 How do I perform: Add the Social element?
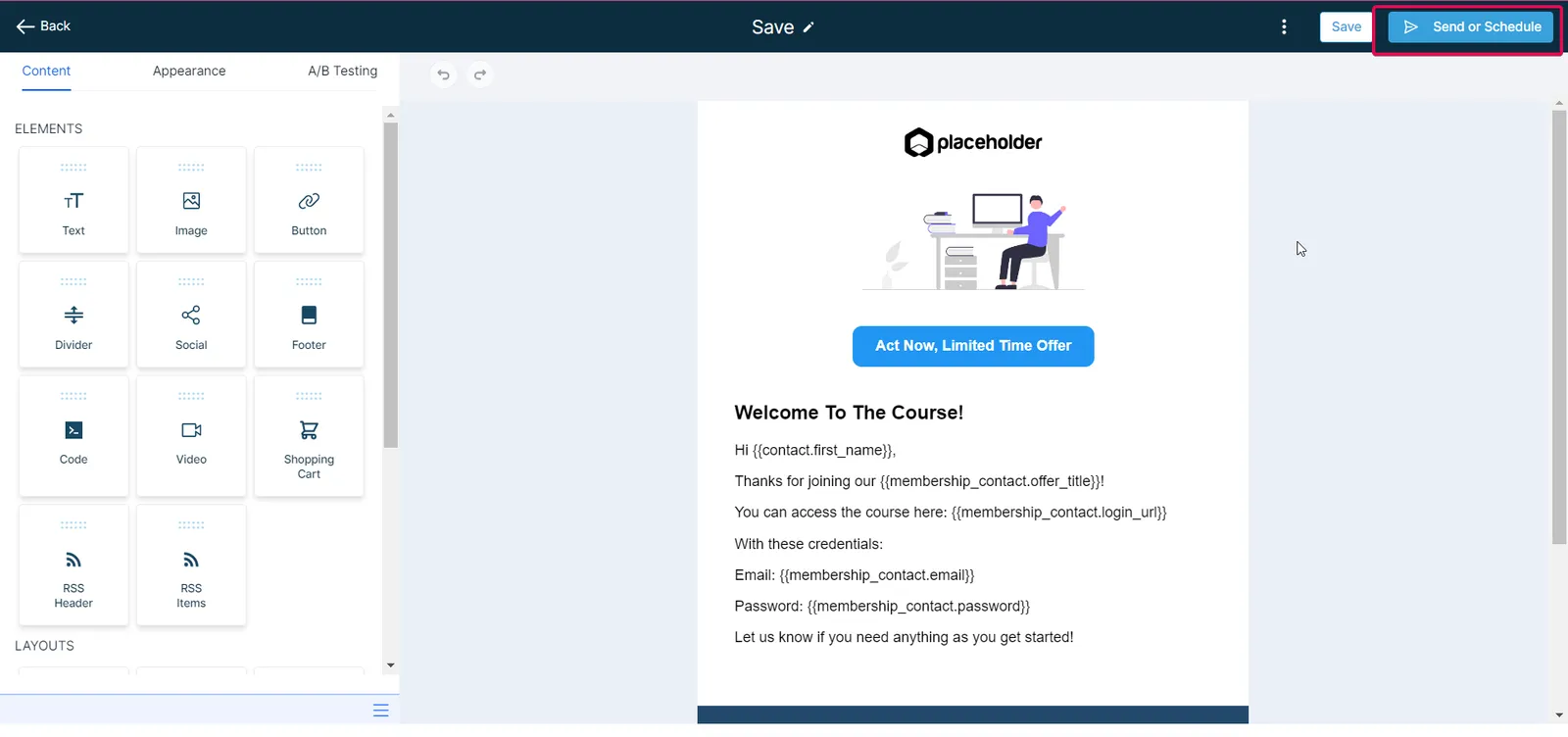191,315
